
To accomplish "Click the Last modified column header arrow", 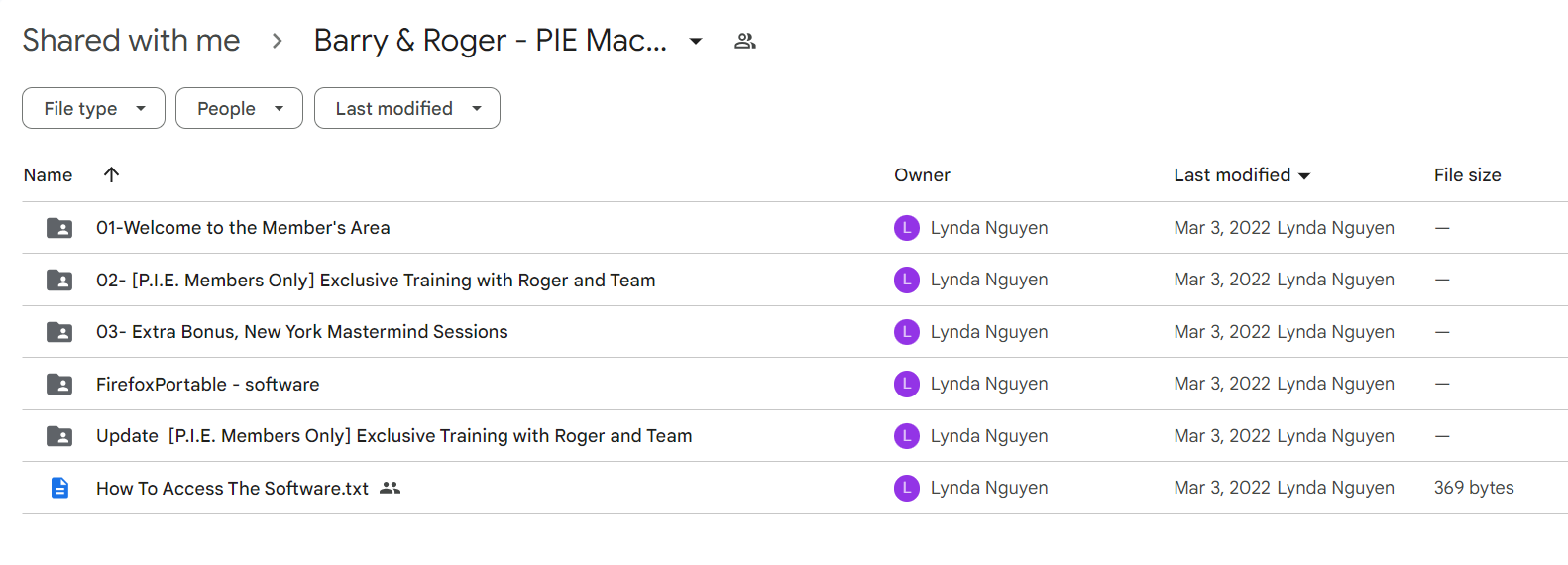I will 1304,175.
